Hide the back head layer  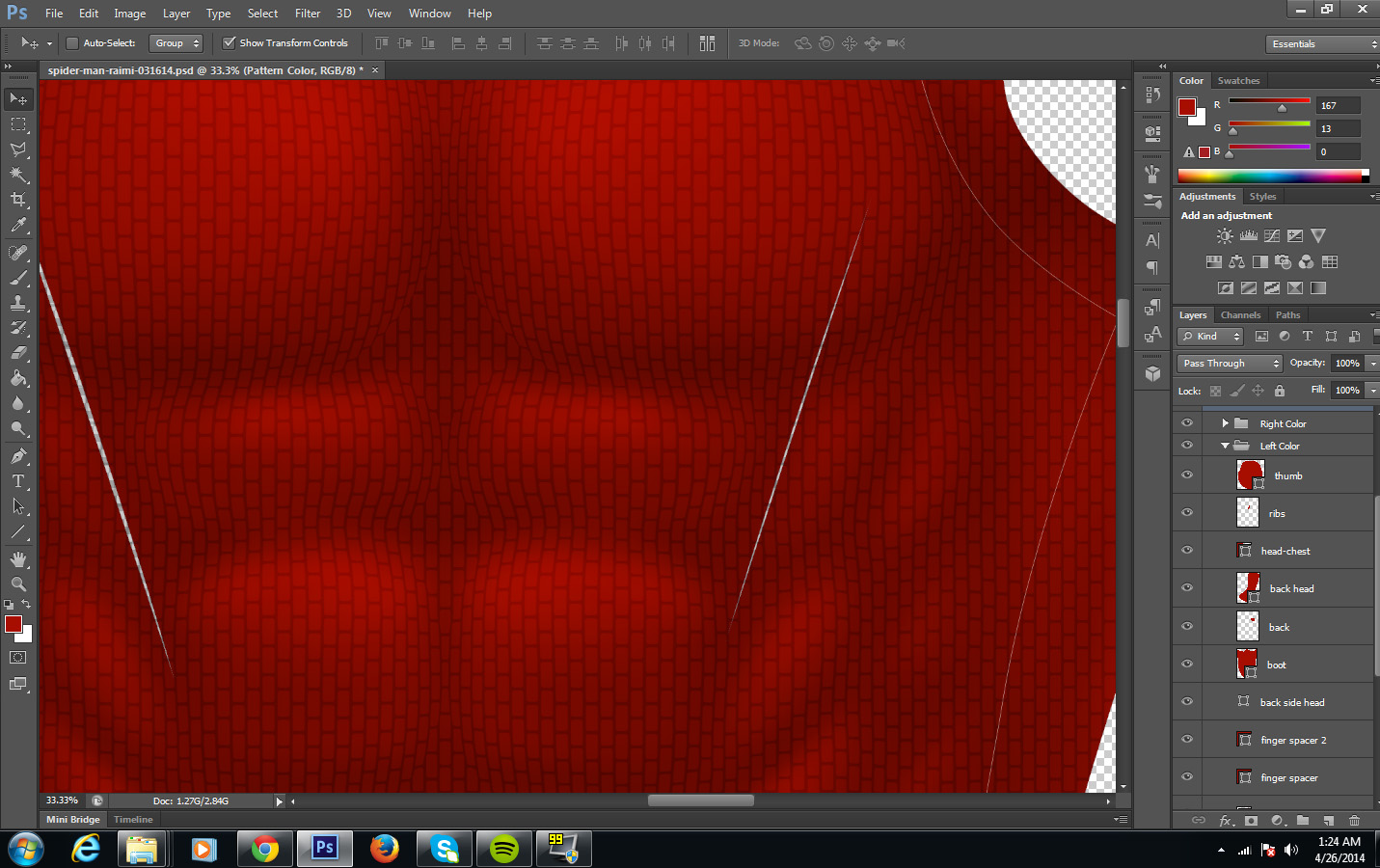(x=1187, y=588)
